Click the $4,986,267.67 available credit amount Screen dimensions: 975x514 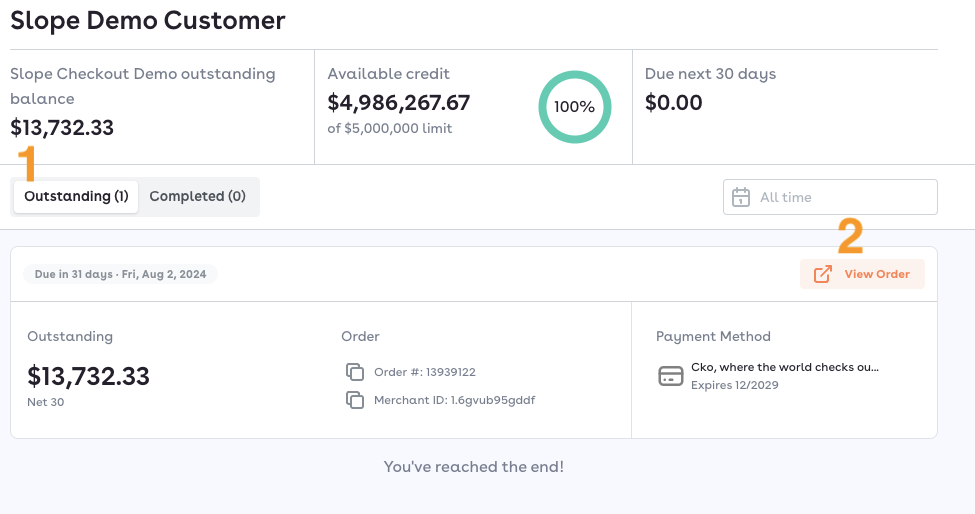point(399,103)
